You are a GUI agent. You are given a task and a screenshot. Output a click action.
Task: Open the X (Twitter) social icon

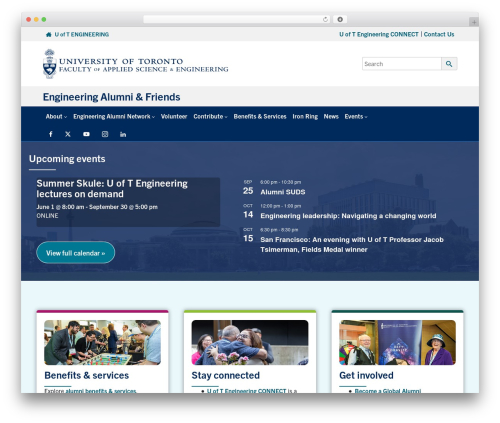tap(68, 134)
